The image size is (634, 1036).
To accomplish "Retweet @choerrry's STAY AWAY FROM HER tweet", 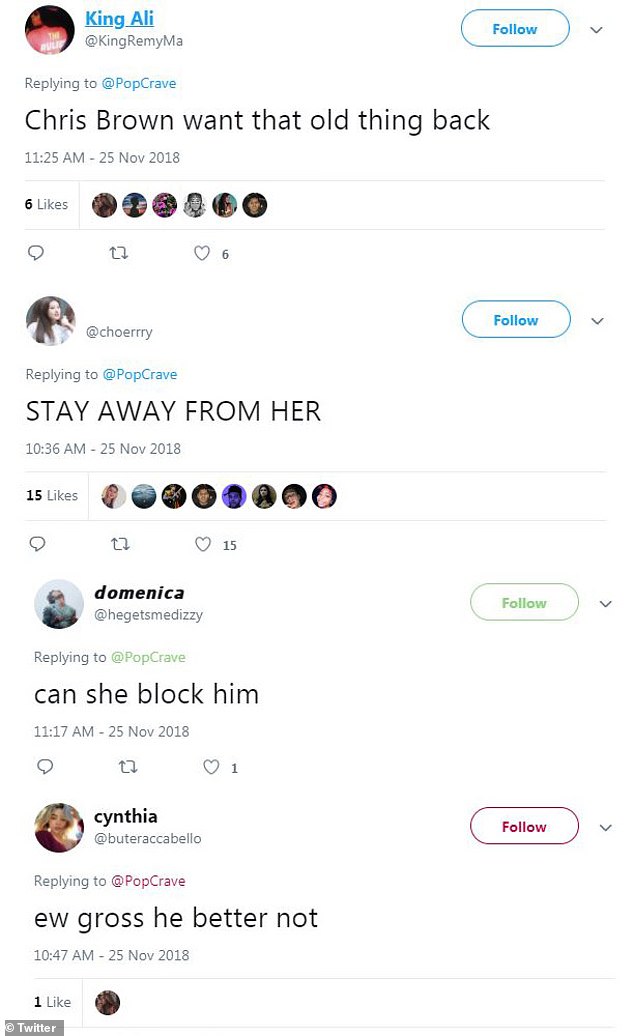I will pos(120,544).
